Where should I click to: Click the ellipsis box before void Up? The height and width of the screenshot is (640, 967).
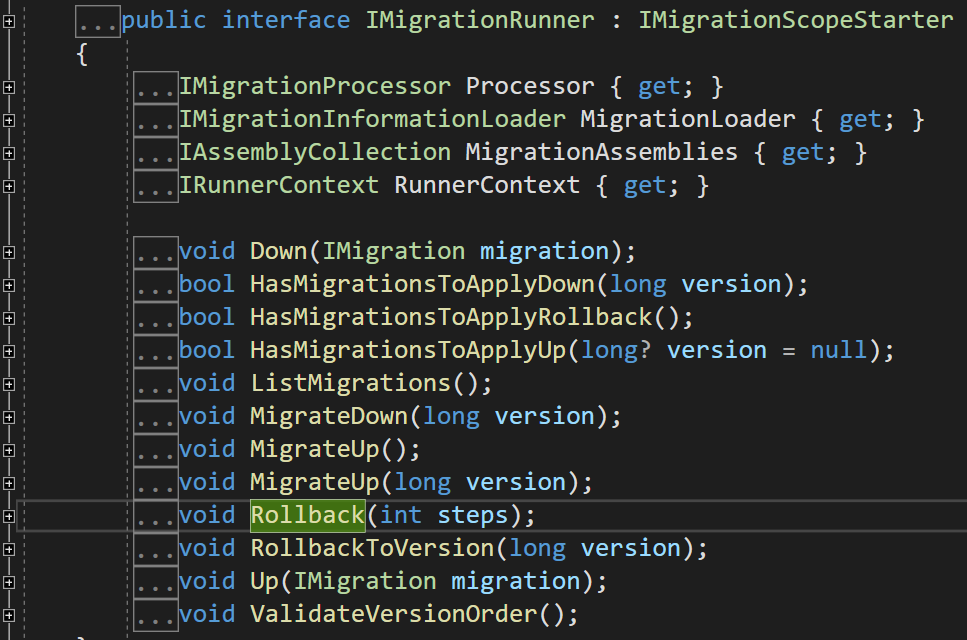click(x=156, y=582)
